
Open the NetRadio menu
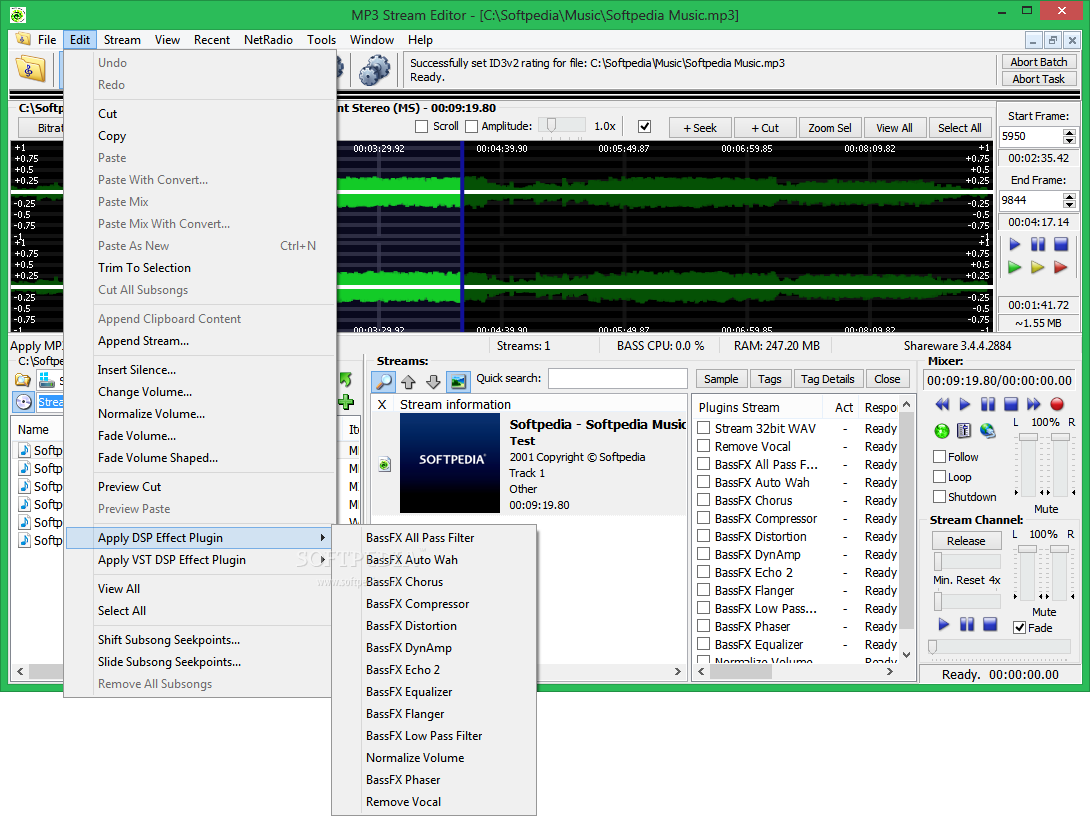268,40
